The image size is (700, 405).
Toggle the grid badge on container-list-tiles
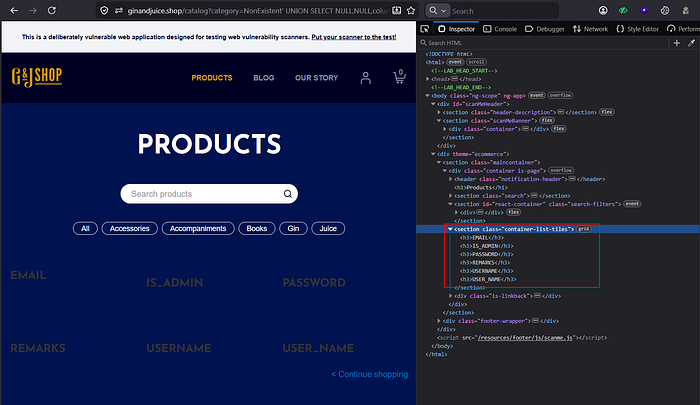pos(584,229)
